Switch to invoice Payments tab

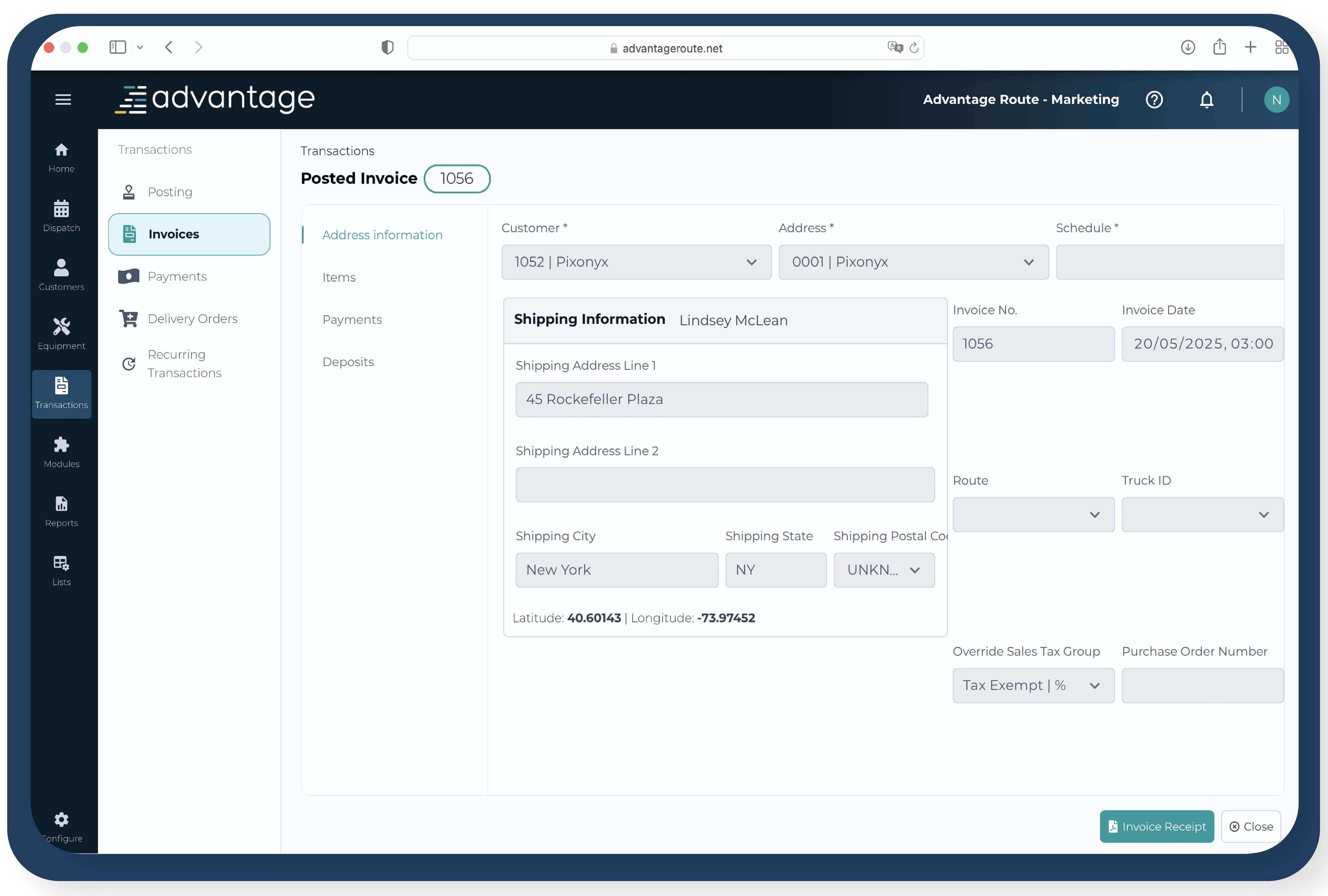[x=352, y=319]
